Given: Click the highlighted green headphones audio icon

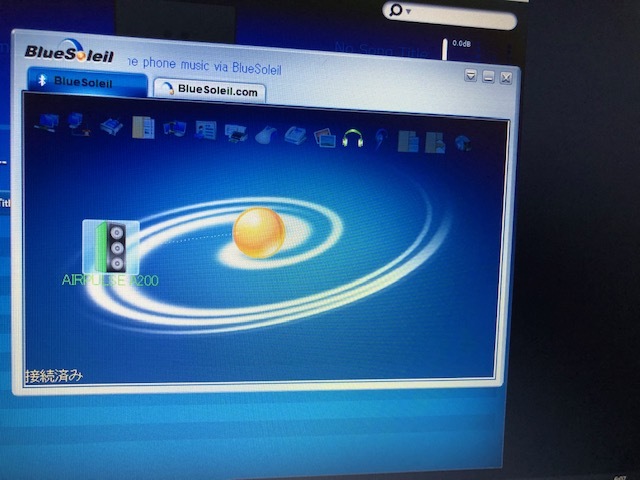Looking at the screenshot, I should coord(353,138).
